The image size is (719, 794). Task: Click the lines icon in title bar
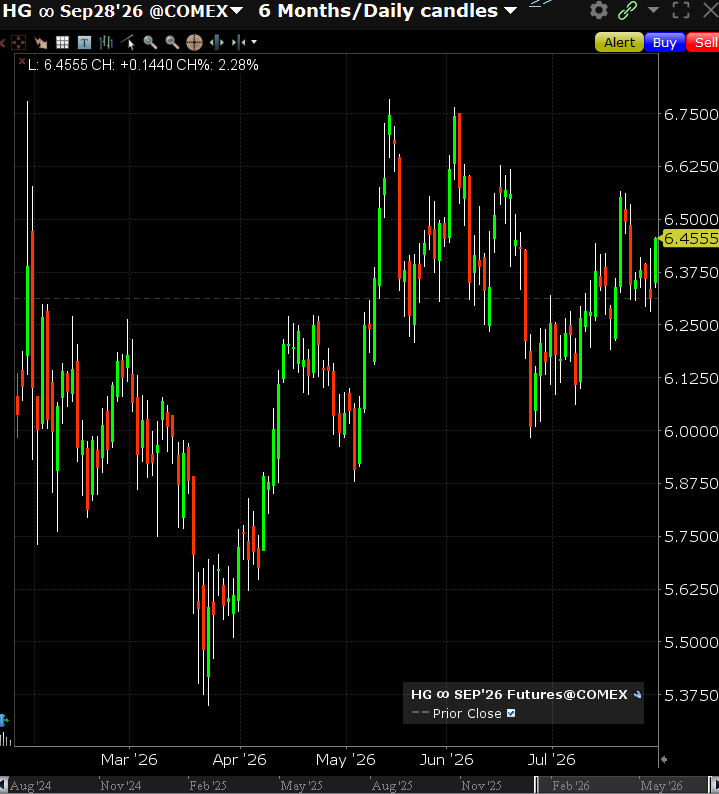[x=540, y=4]
